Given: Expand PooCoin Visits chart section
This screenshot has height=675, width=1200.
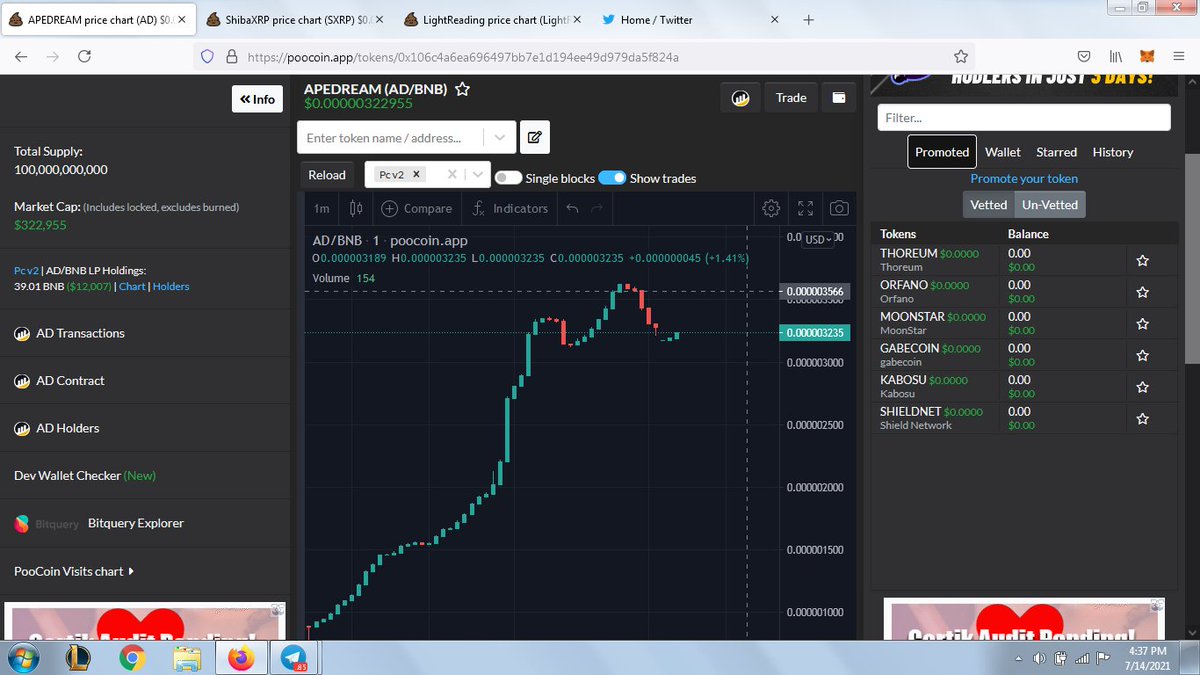Looking at the screenshot, I should tap(74, 571).
